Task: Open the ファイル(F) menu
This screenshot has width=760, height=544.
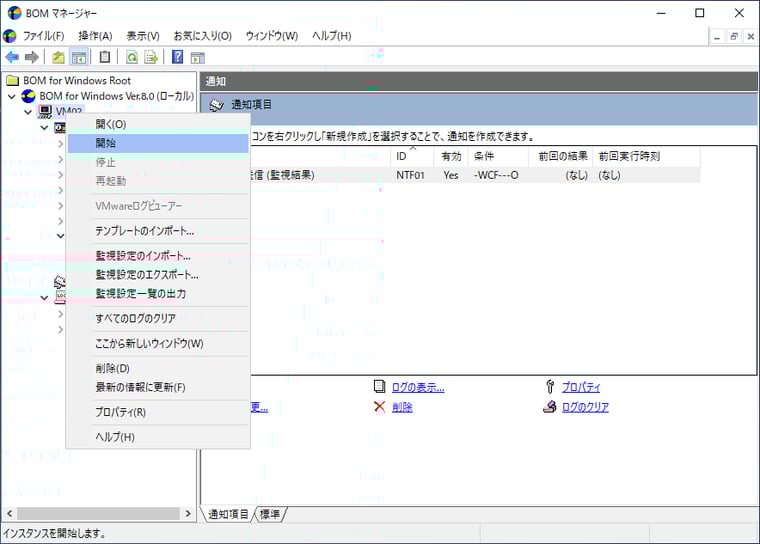Action: pos(43,36)
